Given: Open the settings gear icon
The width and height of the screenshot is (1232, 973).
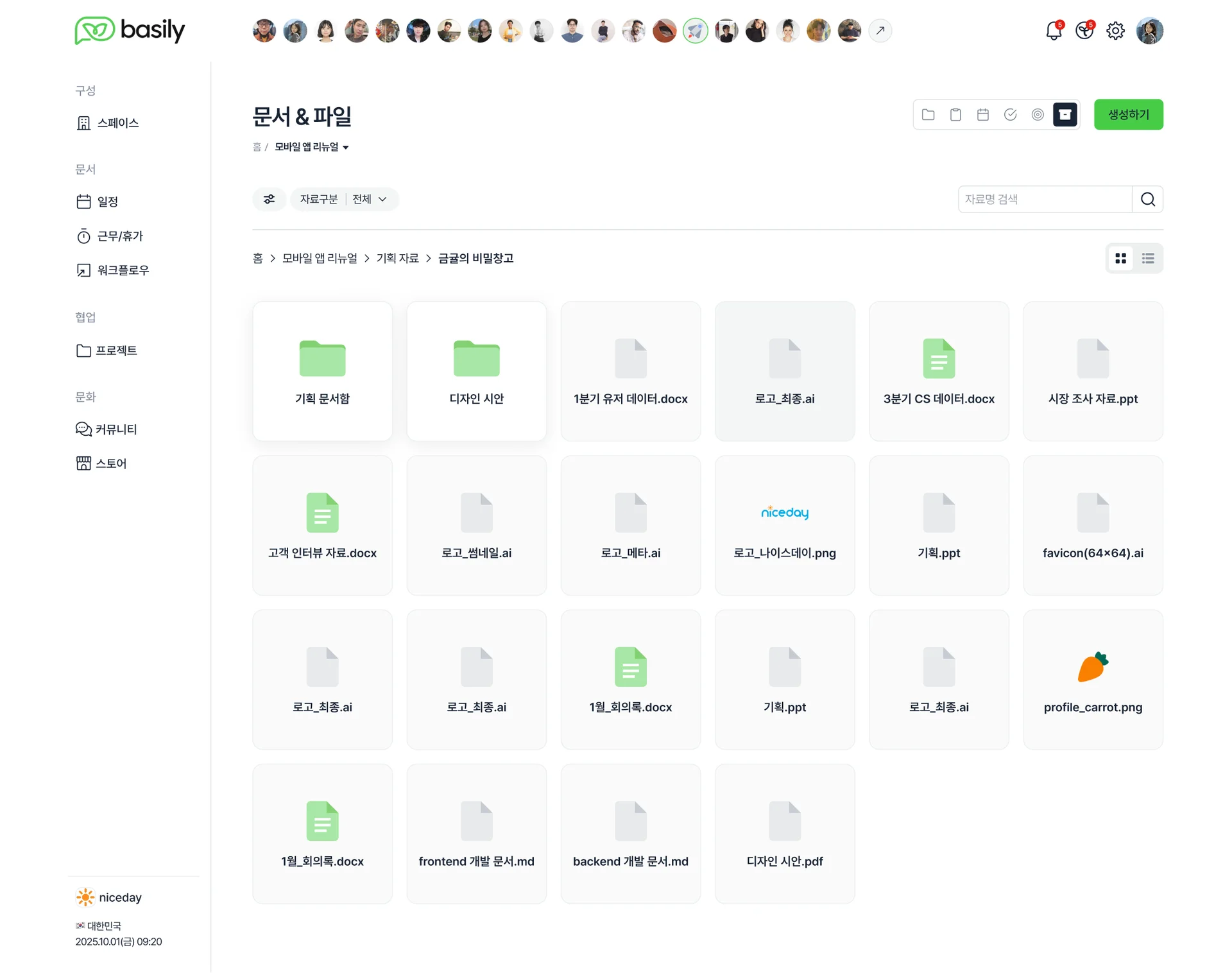Looking at the screenshot, I should [x=1115, y=31].
